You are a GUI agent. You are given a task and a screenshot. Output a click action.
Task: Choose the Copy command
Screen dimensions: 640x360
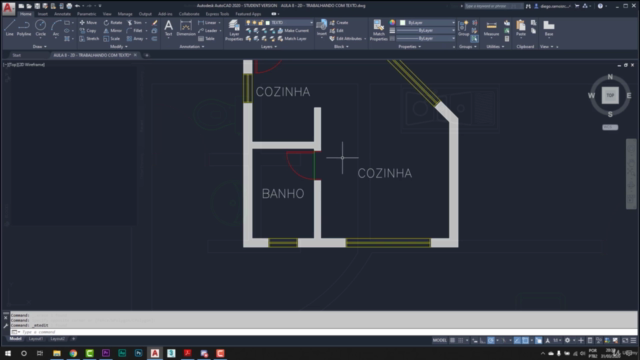tap(88, 31)
